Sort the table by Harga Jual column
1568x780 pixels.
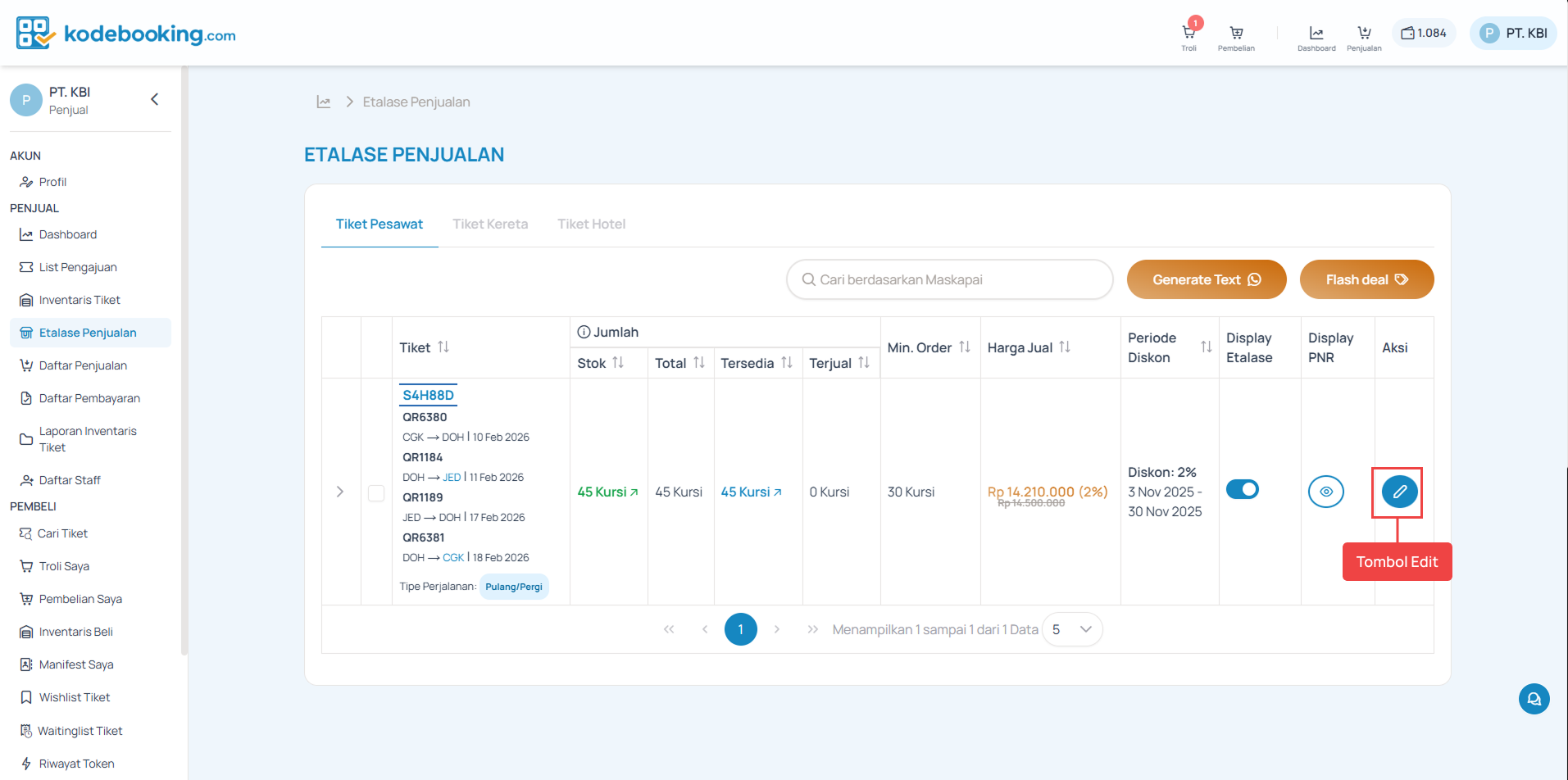(1065, 347)
